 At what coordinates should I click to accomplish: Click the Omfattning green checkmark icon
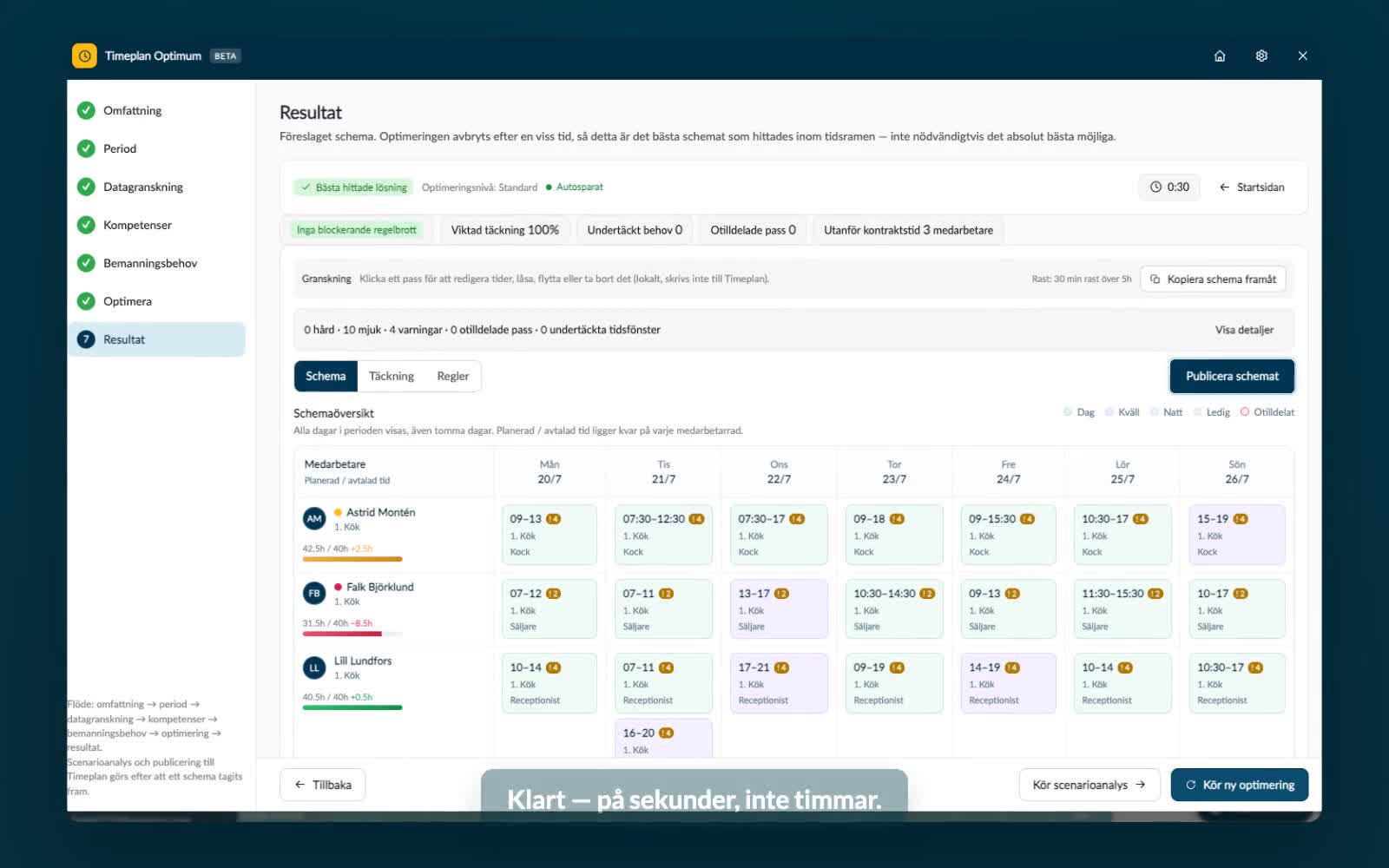click(x=86, y=110)
